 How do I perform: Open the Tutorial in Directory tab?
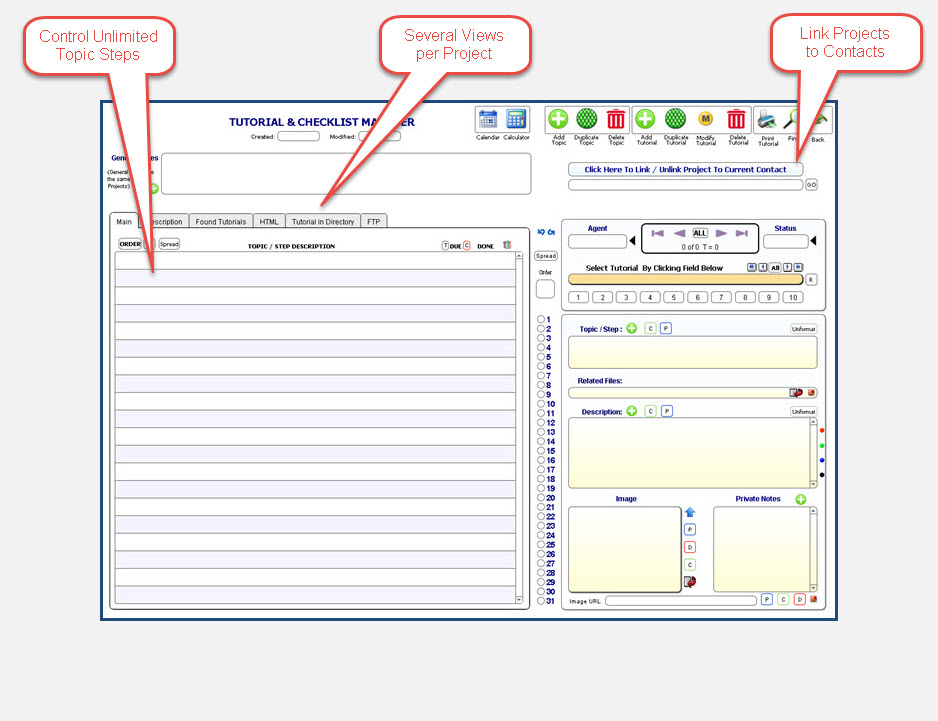[323, 222]
